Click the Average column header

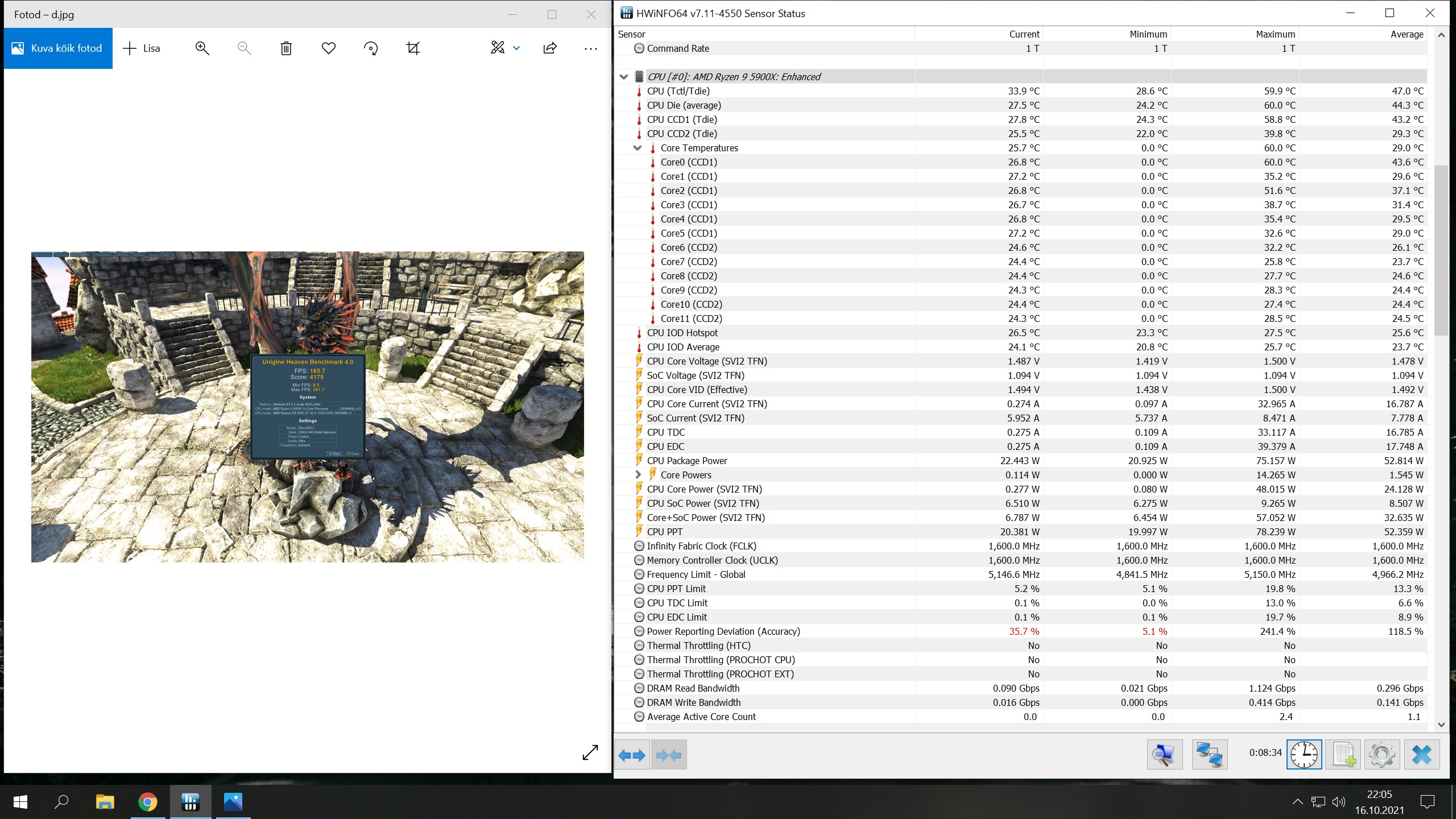click(x=1363, y=34)
